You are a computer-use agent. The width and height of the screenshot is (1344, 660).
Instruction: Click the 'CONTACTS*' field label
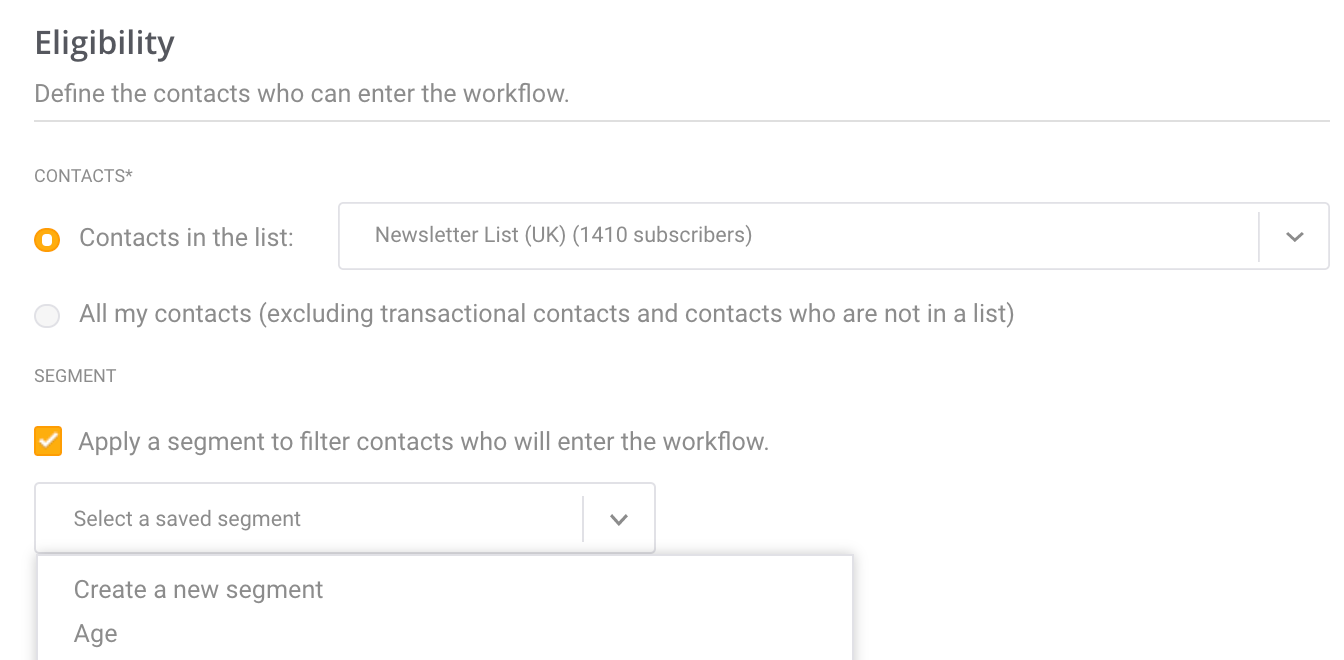coord(84,176)
